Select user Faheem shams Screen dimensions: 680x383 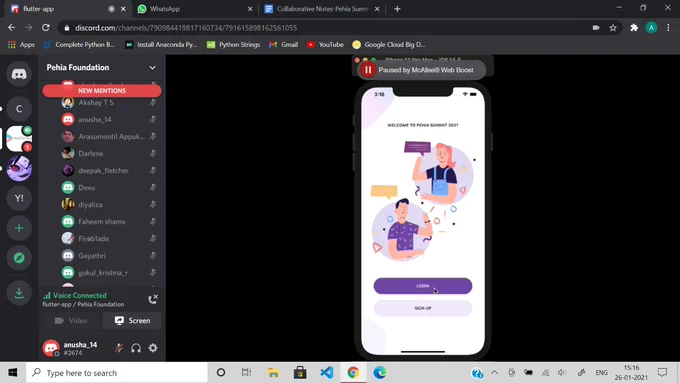(x=101, y=222)
